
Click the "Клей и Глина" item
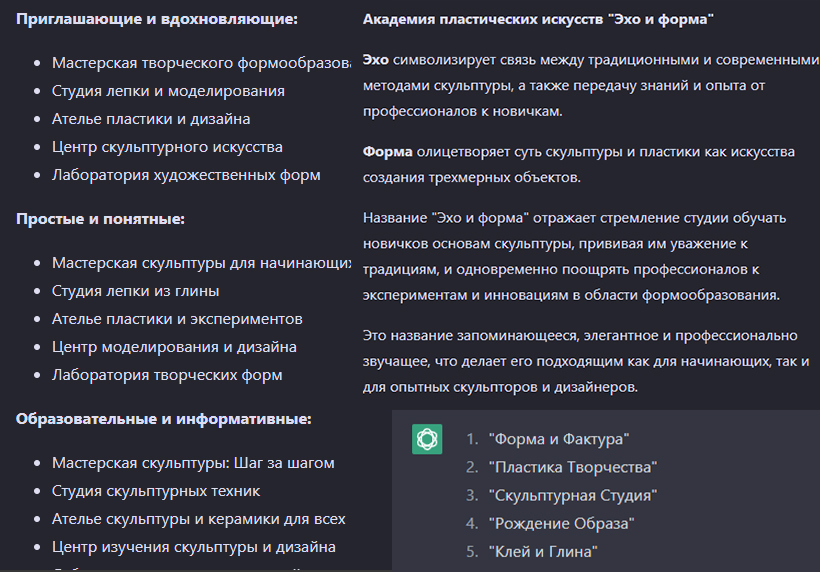tap(543, 551)
